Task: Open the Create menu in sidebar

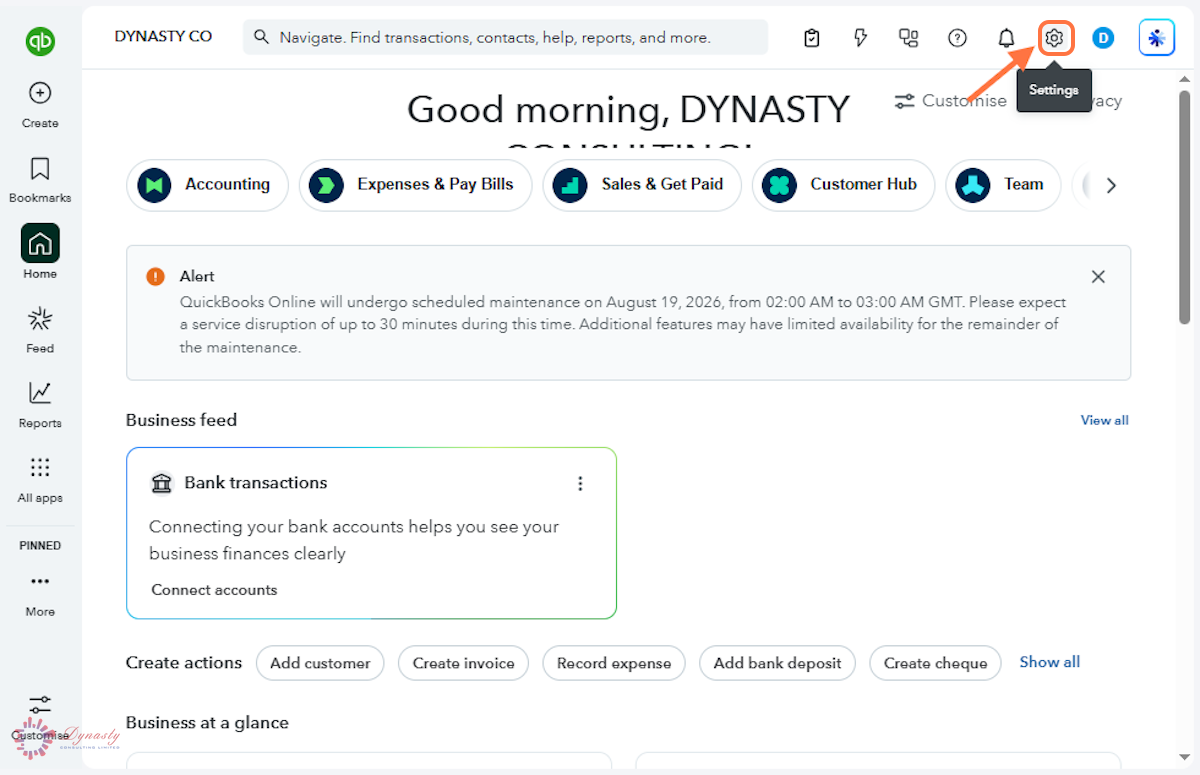Action: [40, 105]
